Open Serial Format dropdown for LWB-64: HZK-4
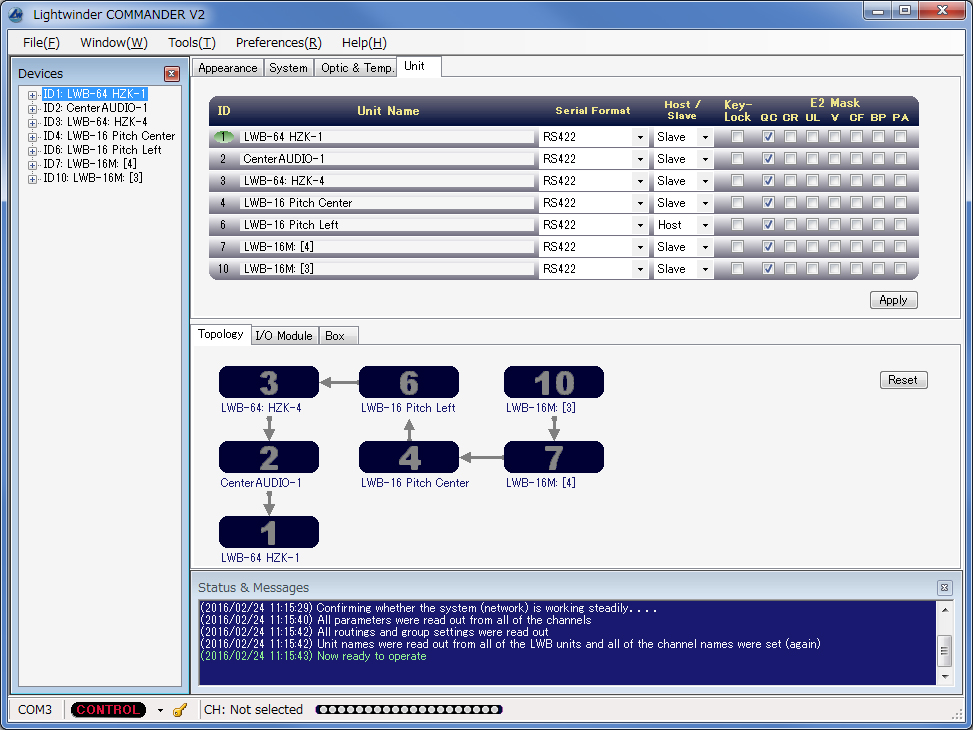973x730 pixels. [640, 181]
